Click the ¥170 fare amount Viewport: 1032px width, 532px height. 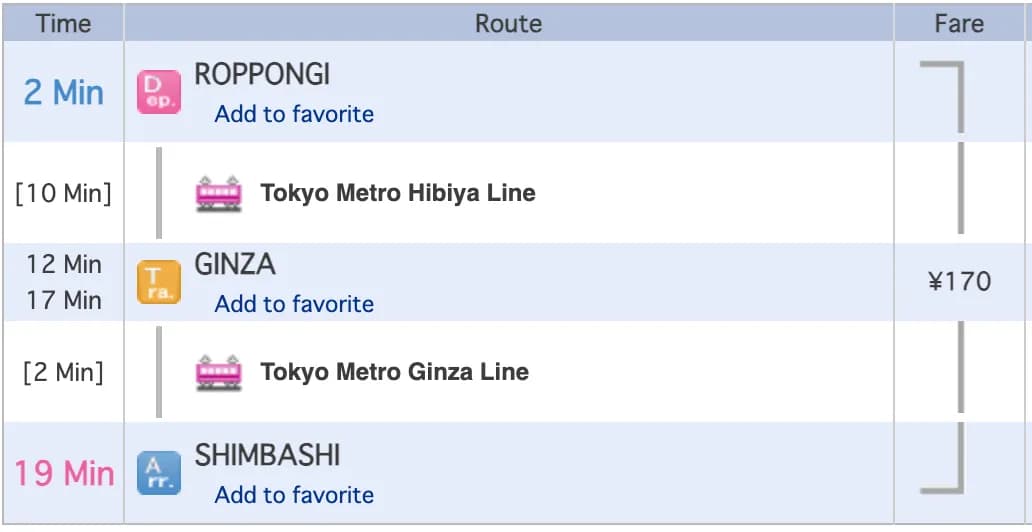(x=960, y=282)
